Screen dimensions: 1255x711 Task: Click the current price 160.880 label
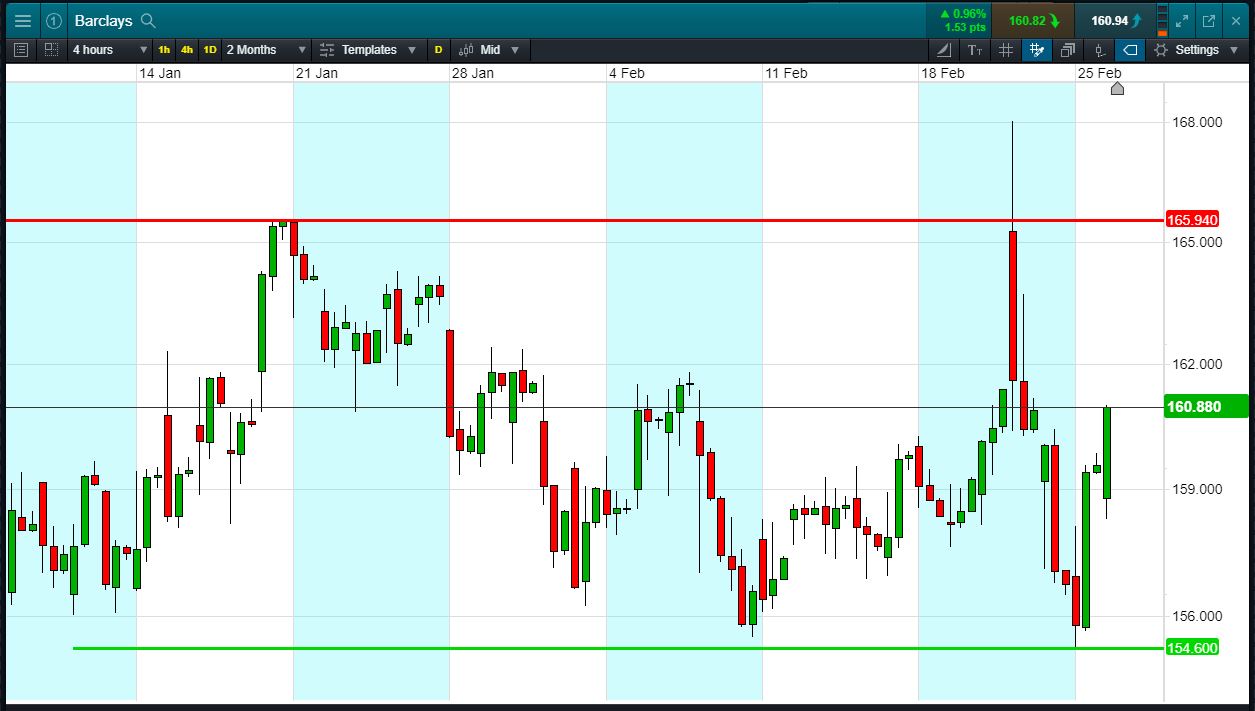(x=1207, y=407)
